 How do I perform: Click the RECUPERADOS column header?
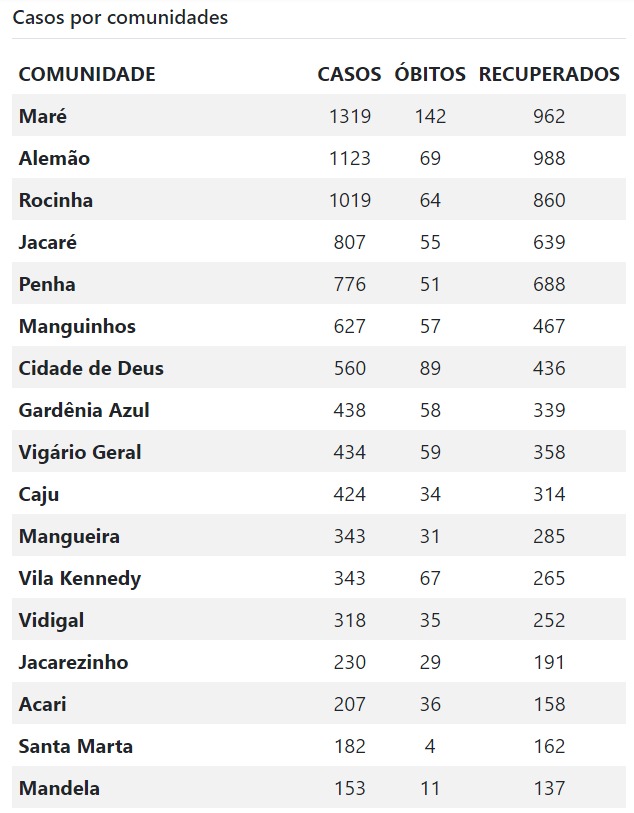coord(549,74)
